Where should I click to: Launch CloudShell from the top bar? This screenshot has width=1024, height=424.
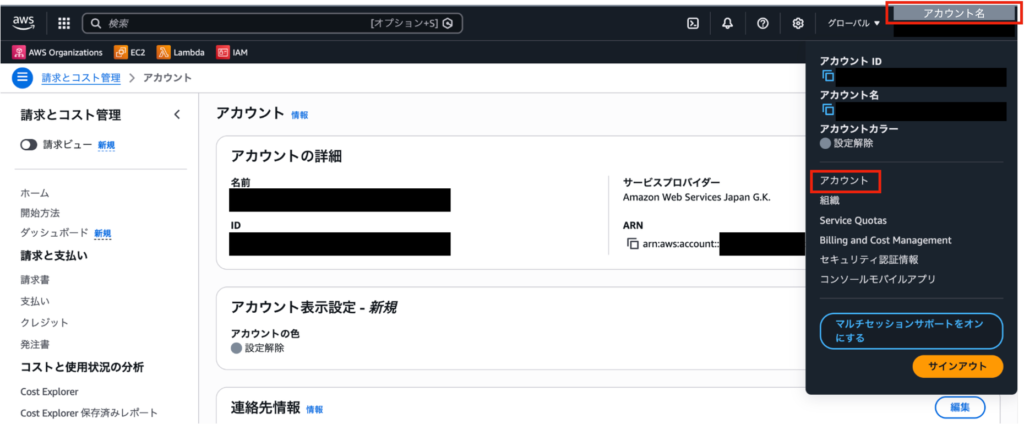click(691, 23)
